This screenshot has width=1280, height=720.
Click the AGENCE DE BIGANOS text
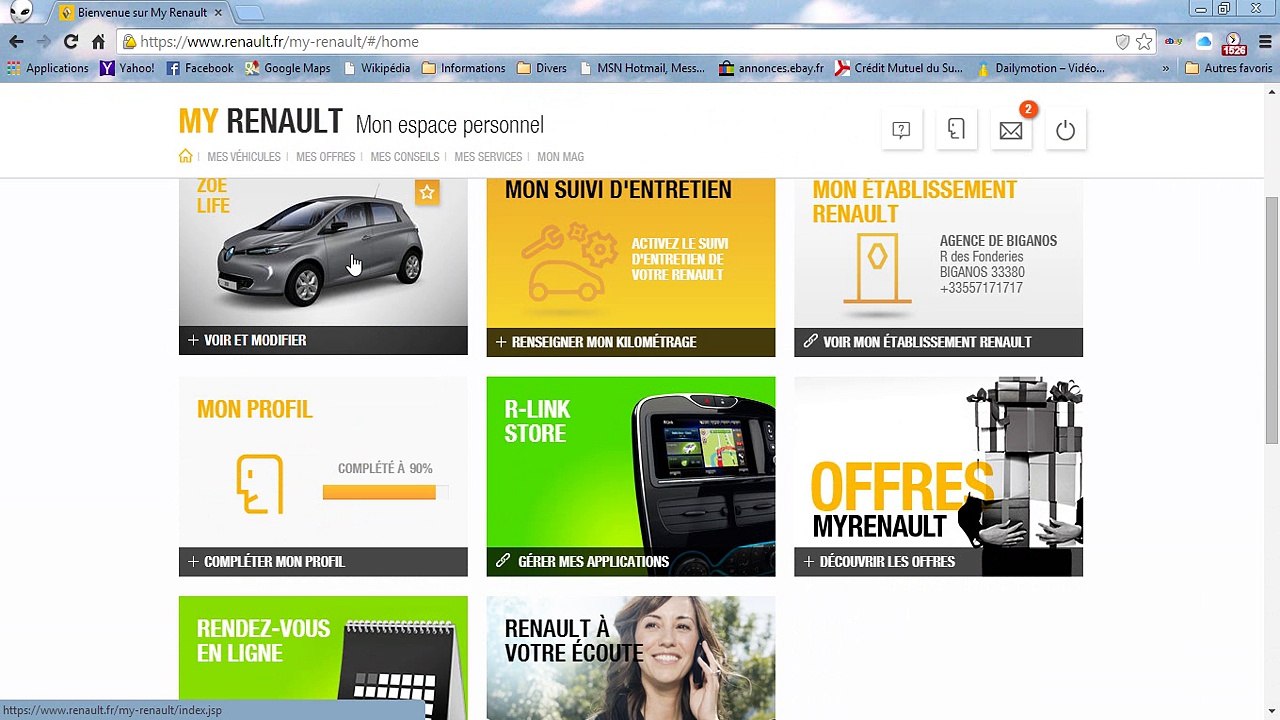tap(998, 241)
